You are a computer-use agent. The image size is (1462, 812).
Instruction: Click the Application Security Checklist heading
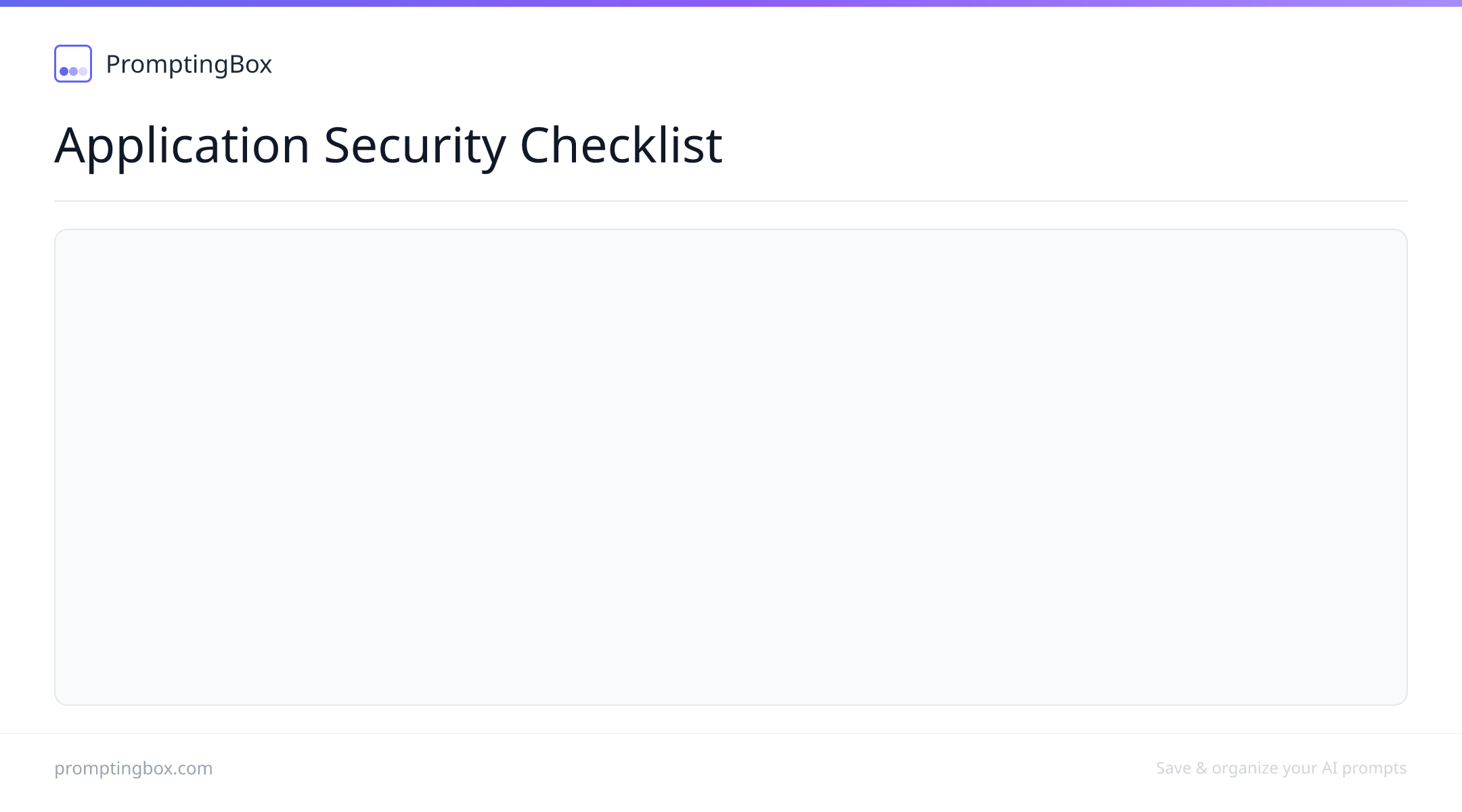pos(389,145)
